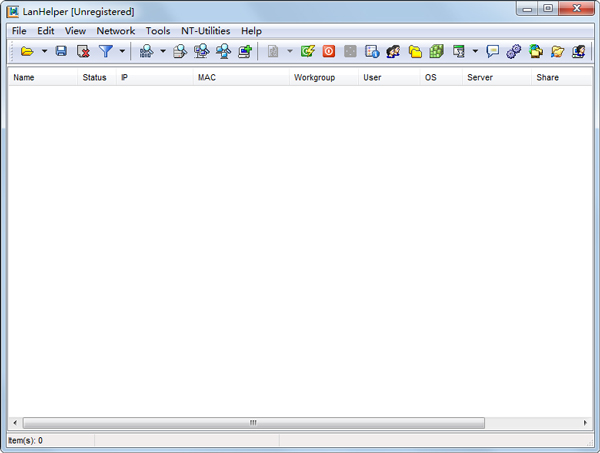Click the add computer icon with green plus
600x453 pixels.
tap(244, 51)
